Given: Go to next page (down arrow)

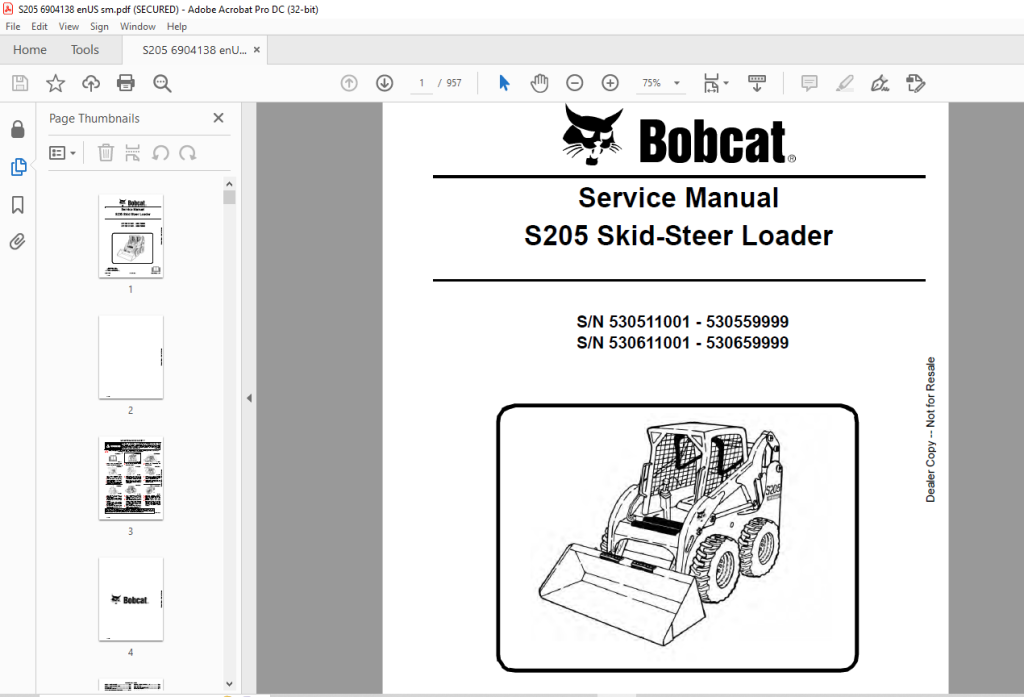Looking at the screenshot, I should pos(385,83).
